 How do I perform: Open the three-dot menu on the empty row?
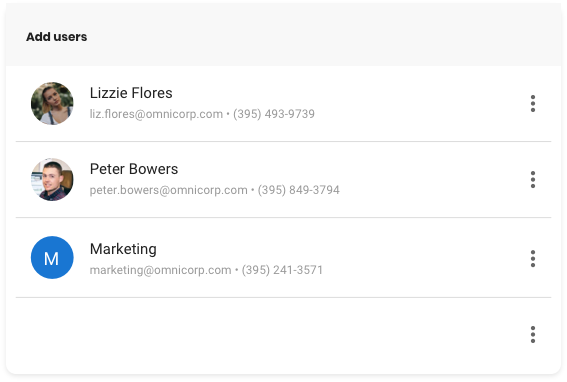coord(533,335)
